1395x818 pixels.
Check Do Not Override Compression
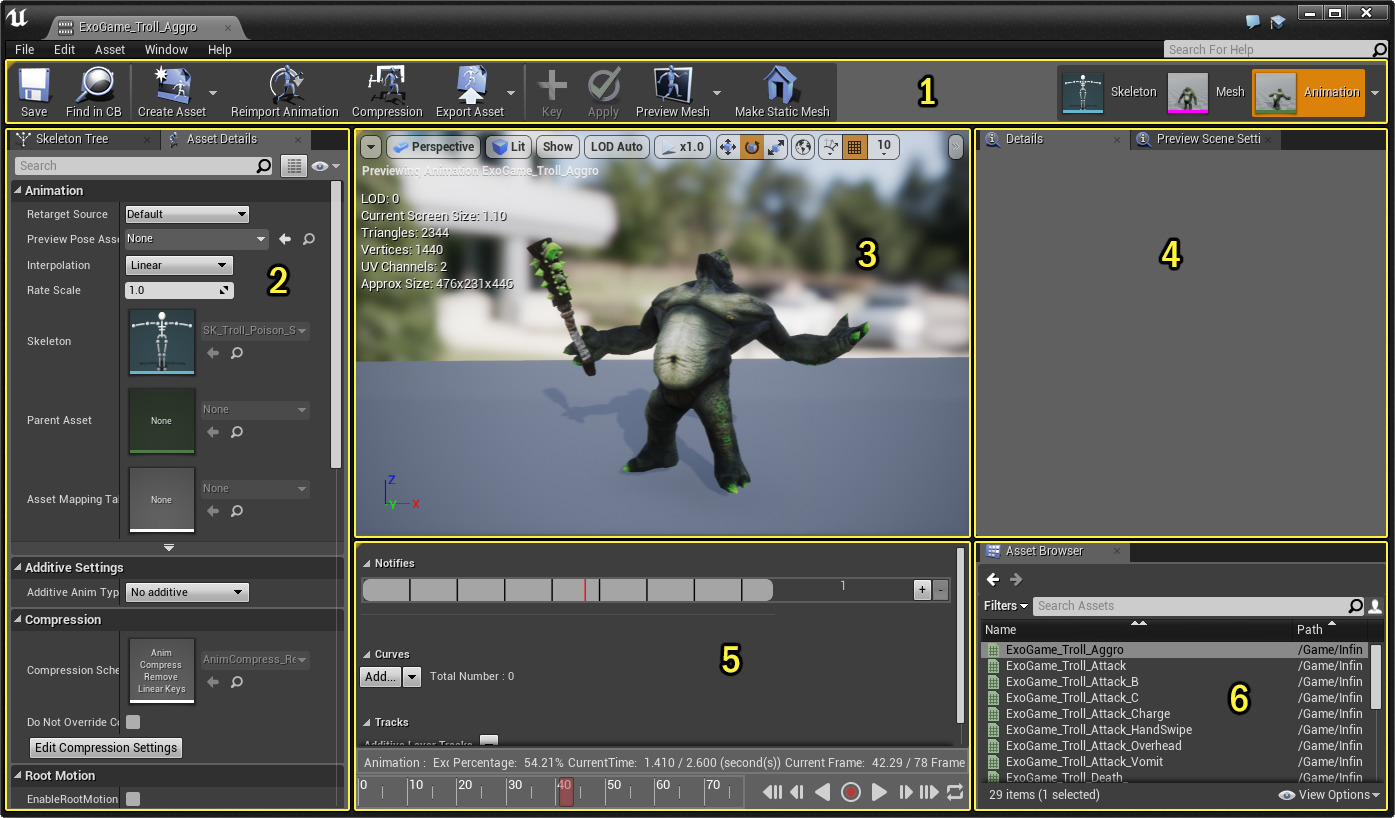pos(133,722)
